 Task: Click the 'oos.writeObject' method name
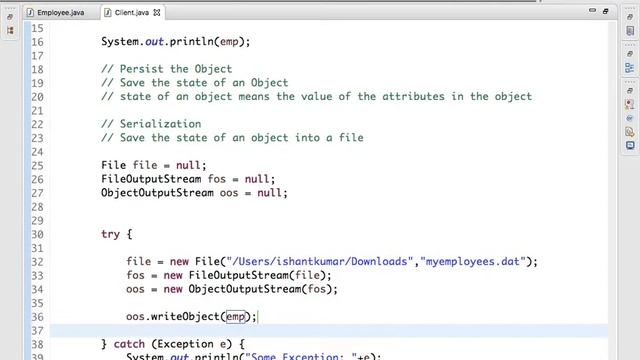point(173,317)
